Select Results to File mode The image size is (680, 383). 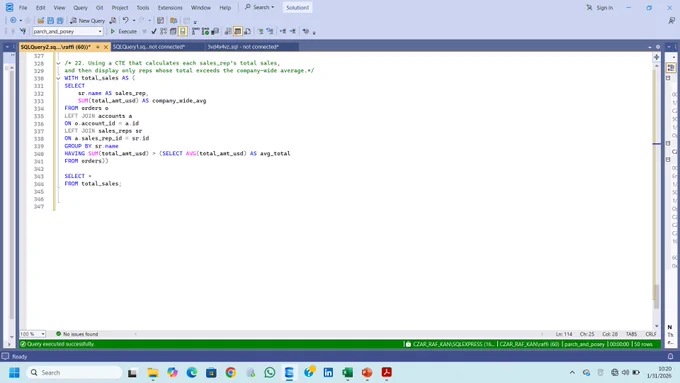pyautogui.click(x=247, y=31)
